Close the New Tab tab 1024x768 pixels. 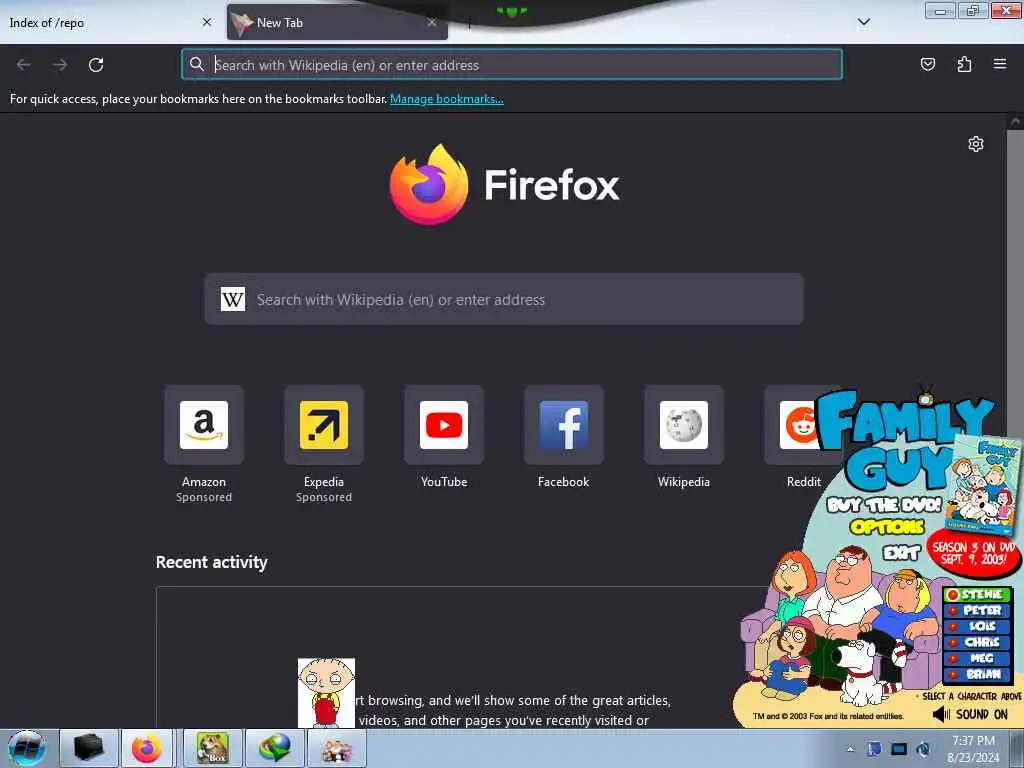click(432, 22)
